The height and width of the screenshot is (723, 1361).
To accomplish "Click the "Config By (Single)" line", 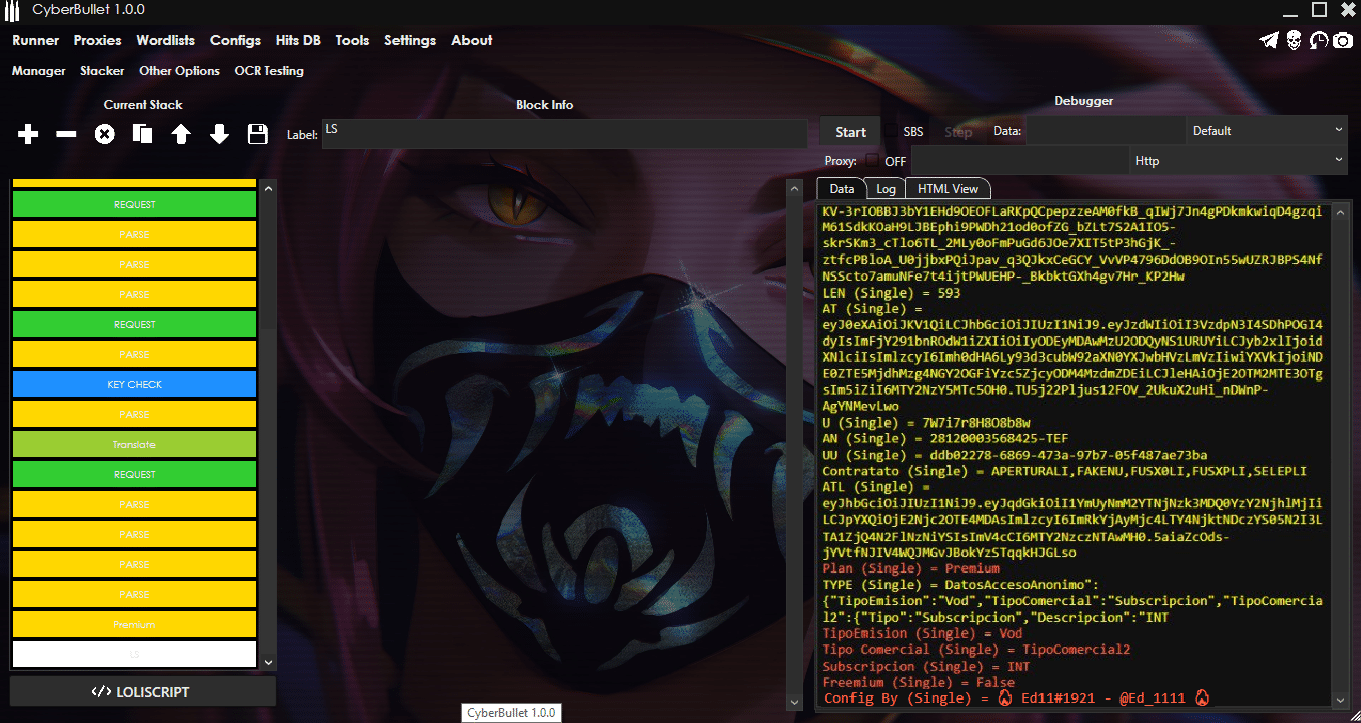I will pos(1018,698).
